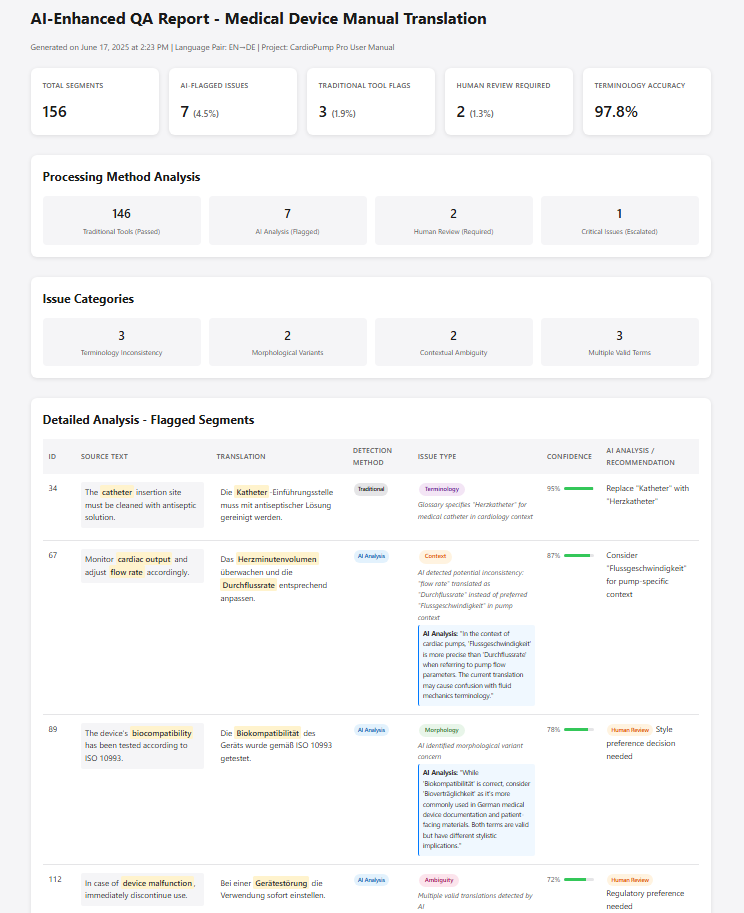The image size is (744, 913).
Task: Click the AI Analysis badge in row 89
Action: pyautogui.click(x=371, y=730)
